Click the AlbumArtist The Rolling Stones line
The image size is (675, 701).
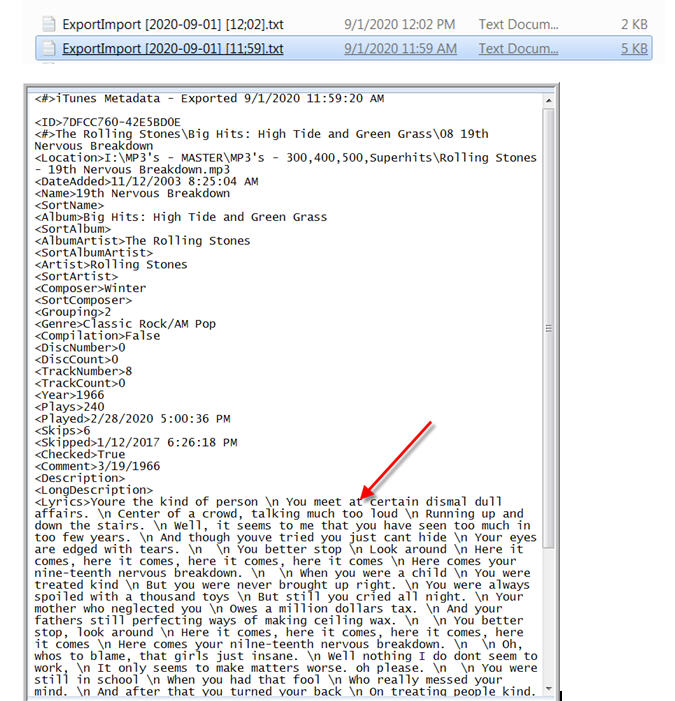point(143,241)
